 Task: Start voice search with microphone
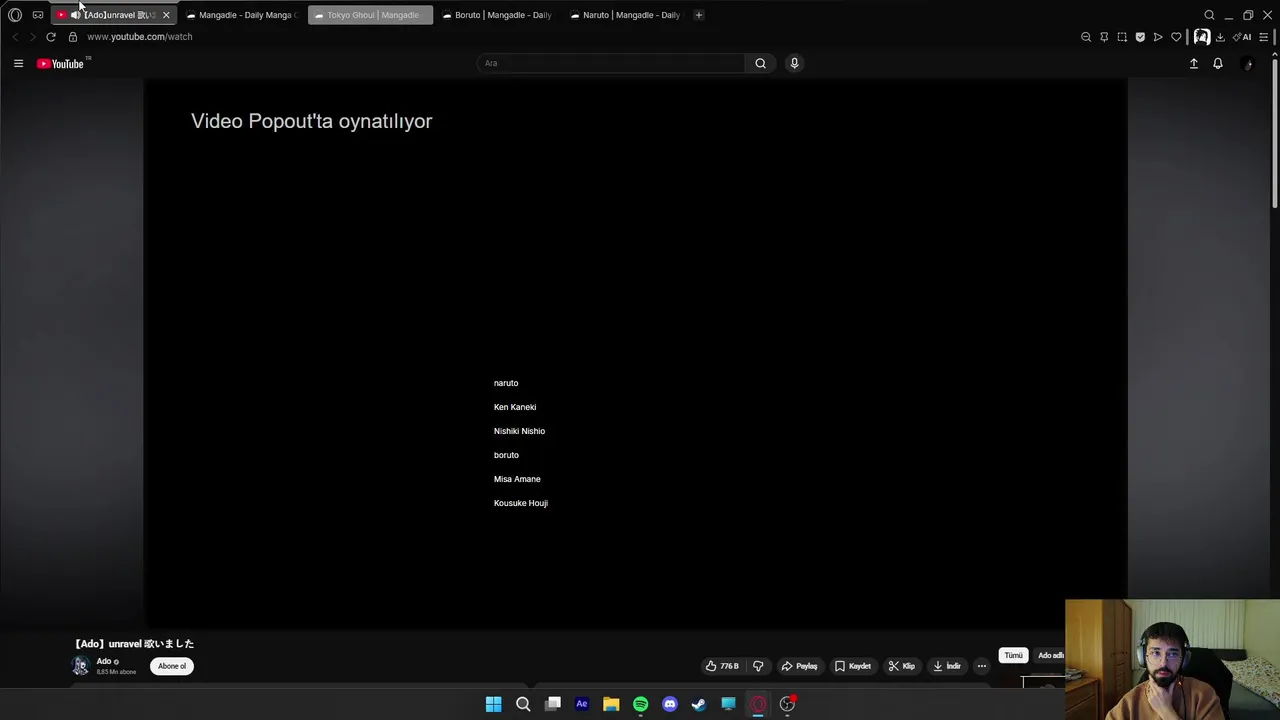[794, 63]
